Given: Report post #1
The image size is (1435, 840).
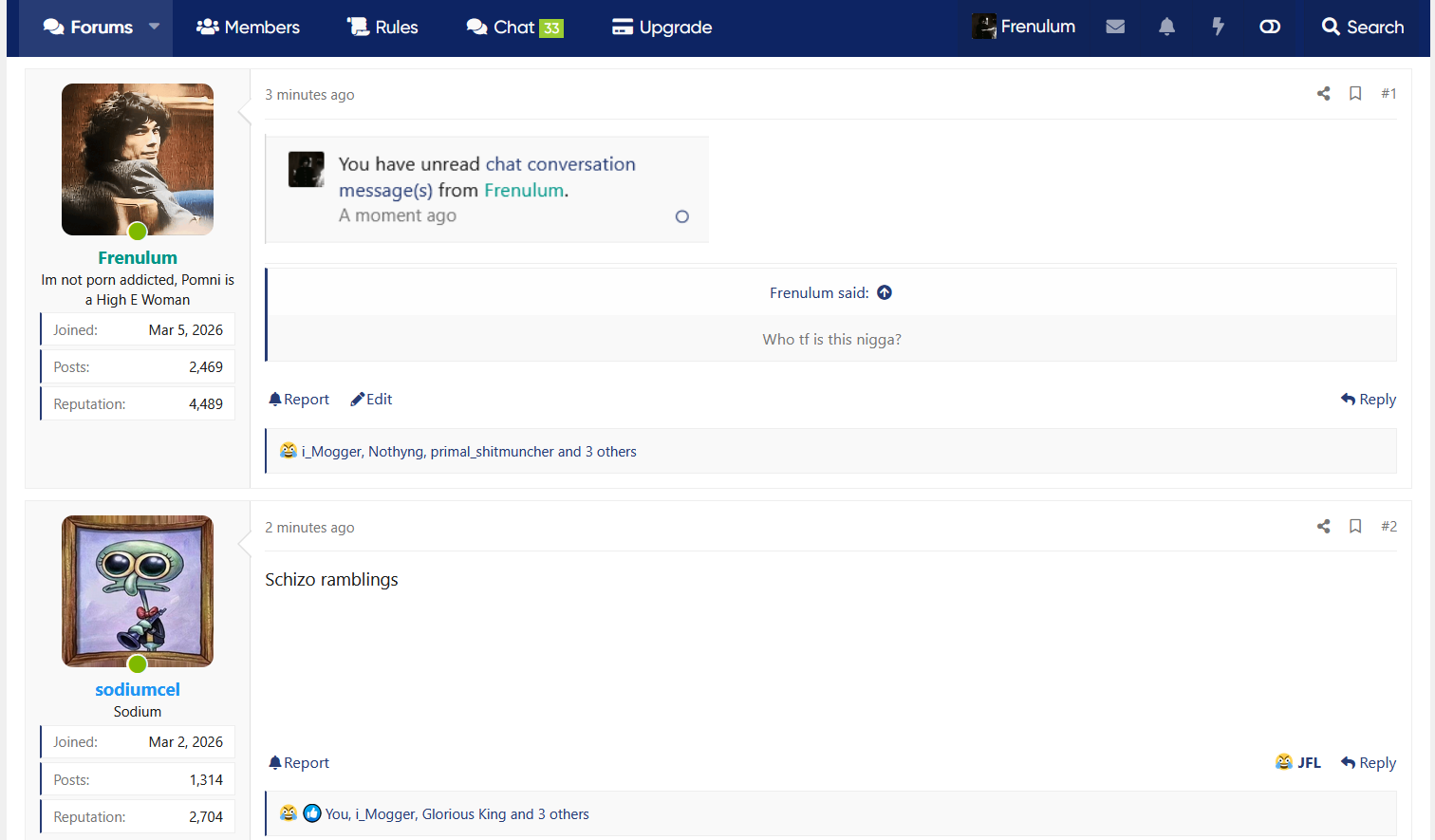Looking at the screenshot, I should click(x=299, y=400).
